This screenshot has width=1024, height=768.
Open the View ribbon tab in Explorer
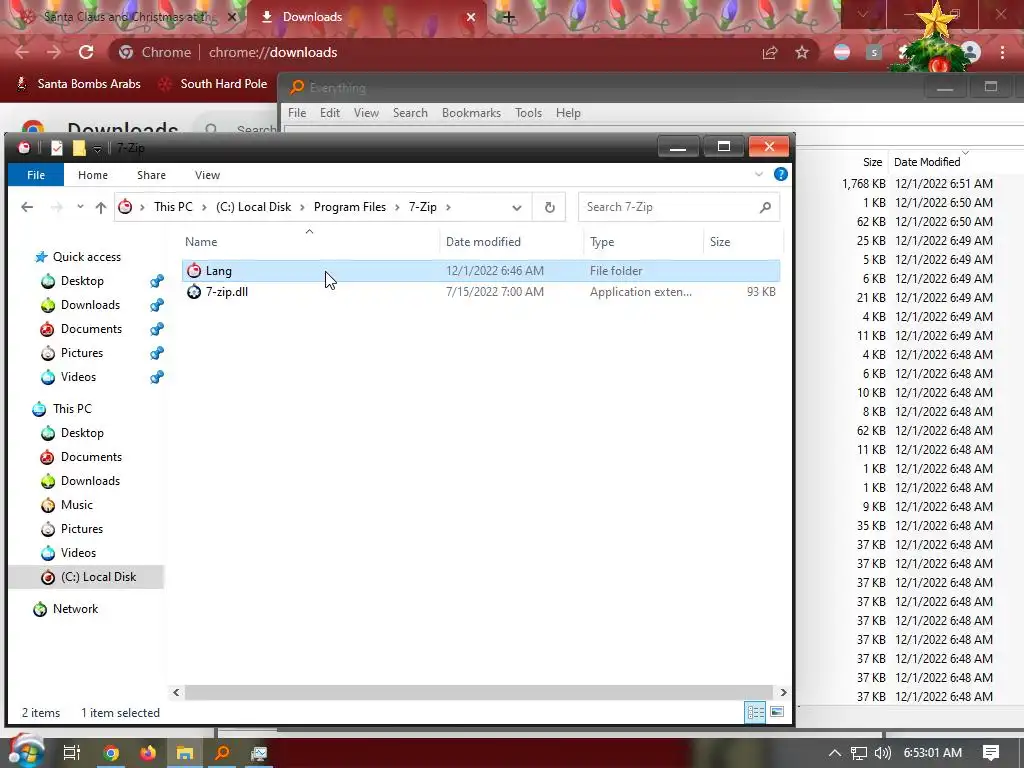point(207,175)
